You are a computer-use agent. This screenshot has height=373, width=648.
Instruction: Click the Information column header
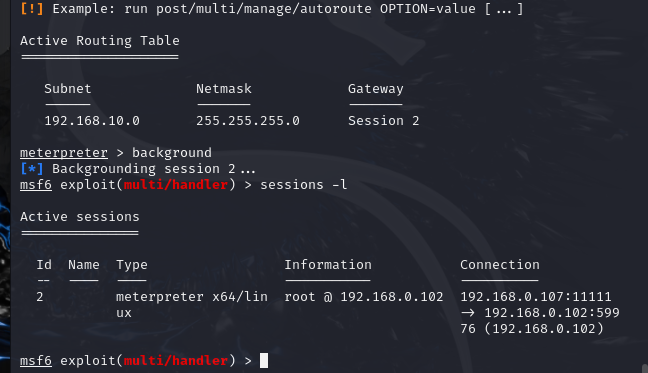[328, 265]
